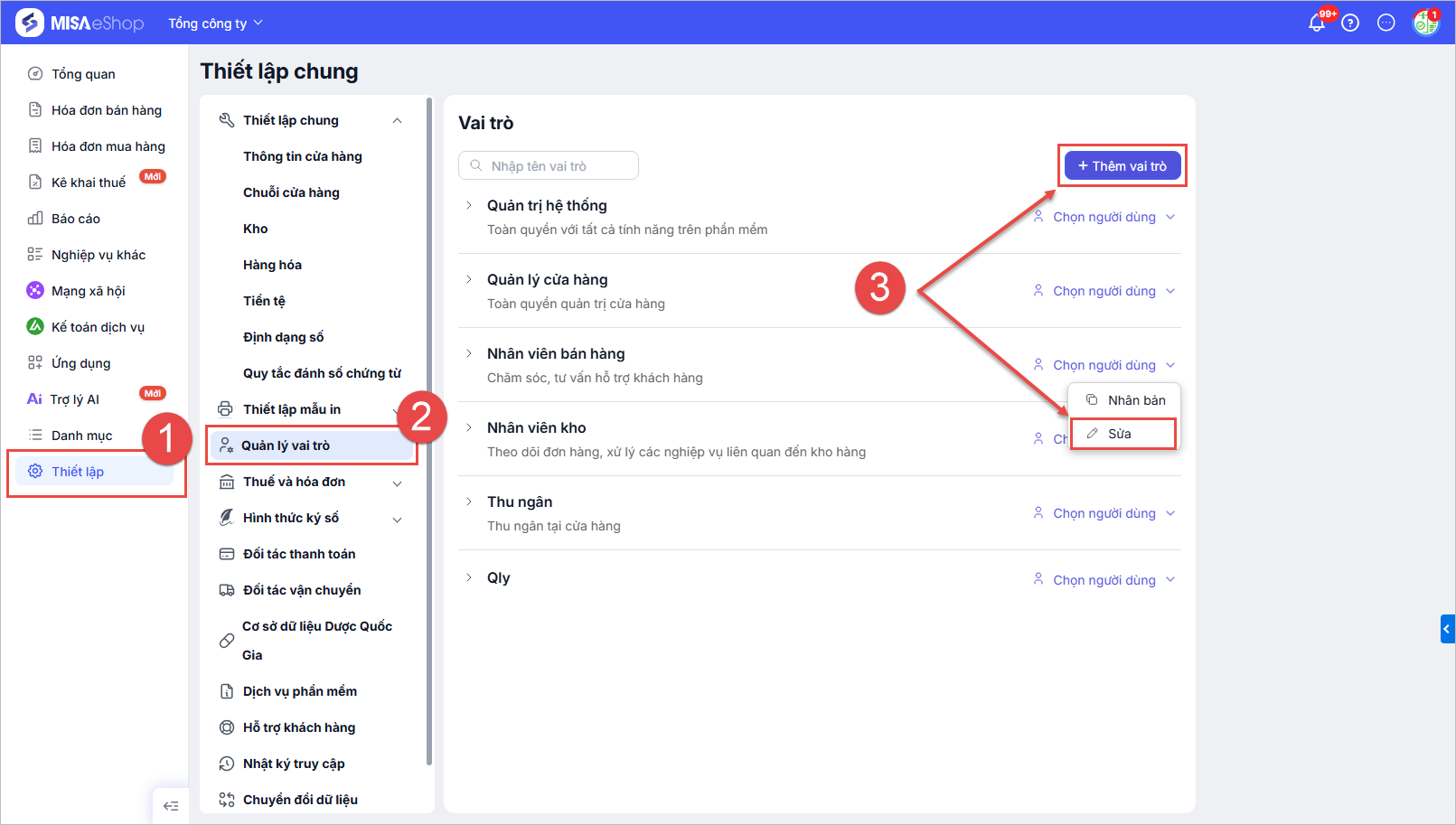
Task: Open Quản lý vai trò settings
Action: click(286, 445)
